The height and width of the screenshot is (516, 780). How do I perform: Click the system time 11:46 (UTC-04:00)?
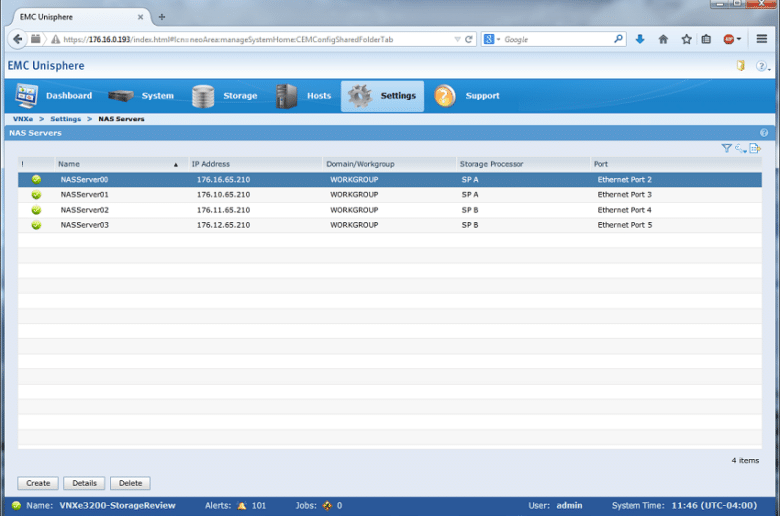click(714, 506)
